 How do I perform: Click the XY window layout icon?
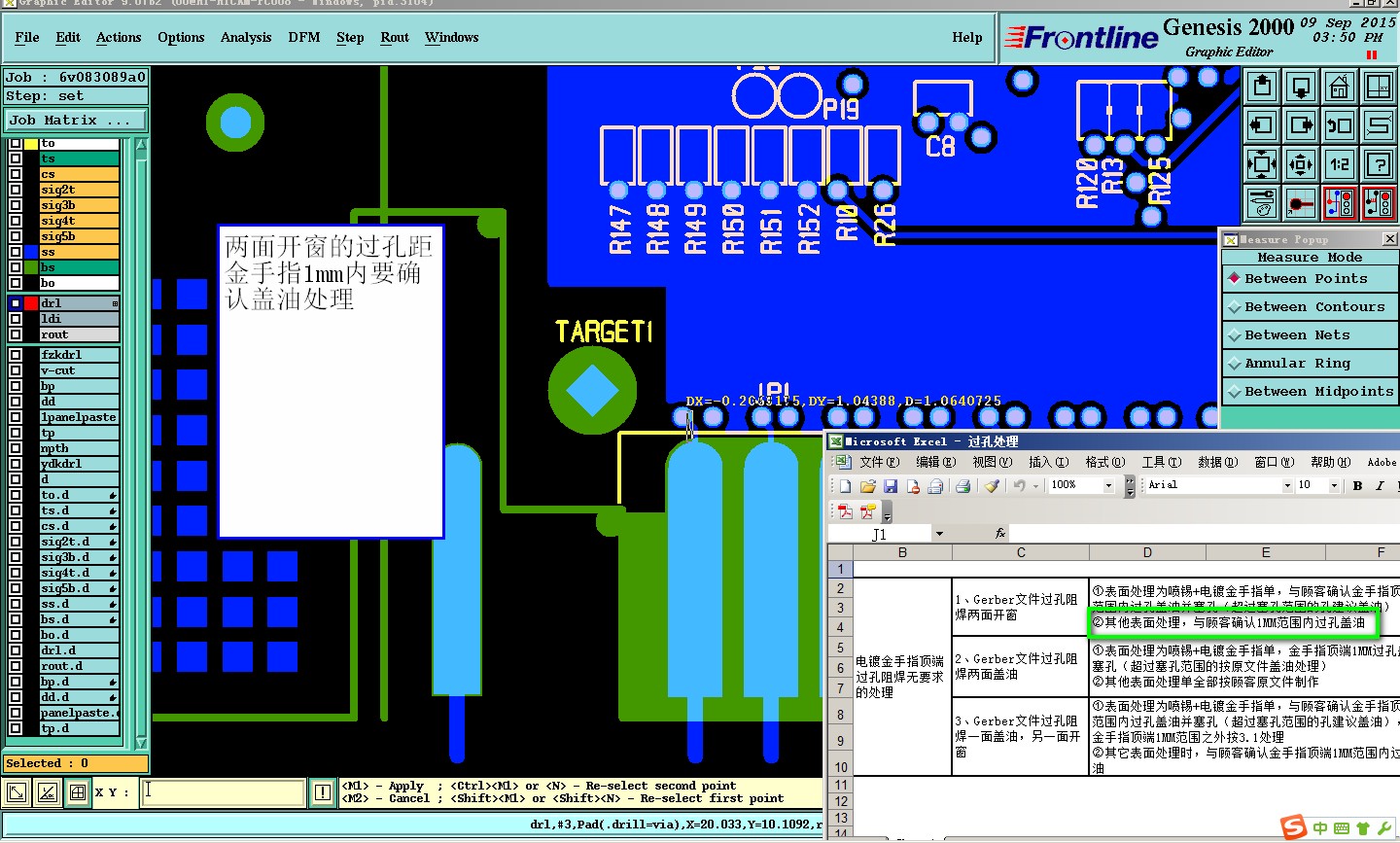pyautogui.click(x=1379, y=87)
